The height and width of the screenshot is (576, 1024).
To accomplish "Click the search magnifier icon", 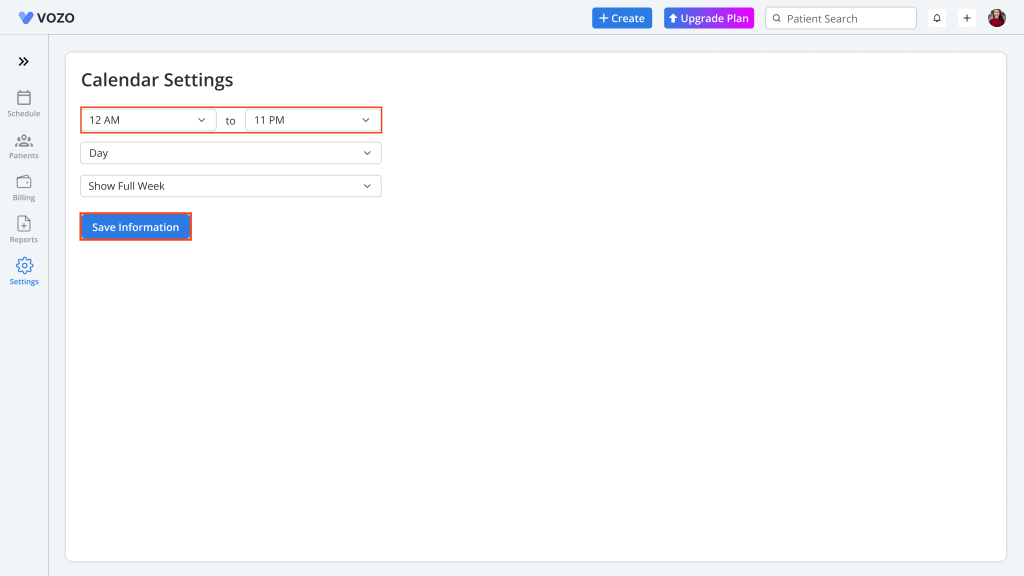I will click(x=776, y=18).
